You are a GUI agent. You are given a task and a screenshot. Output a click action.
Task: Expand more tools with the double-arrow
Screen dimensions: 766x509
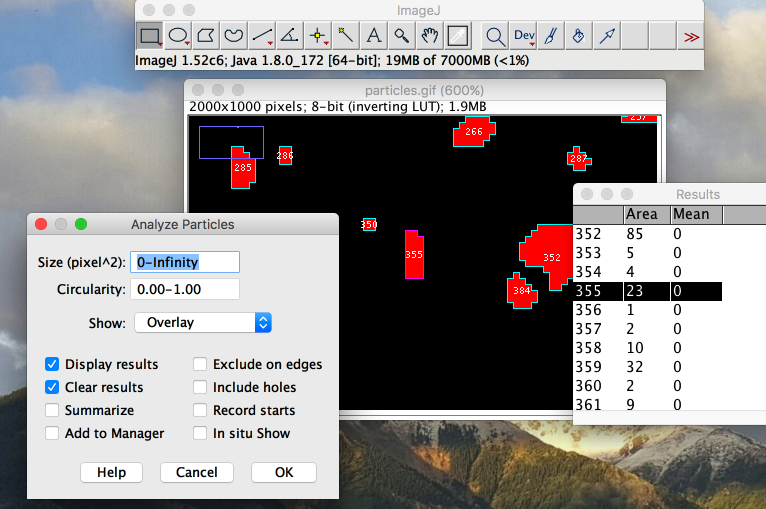click(690, 37)
